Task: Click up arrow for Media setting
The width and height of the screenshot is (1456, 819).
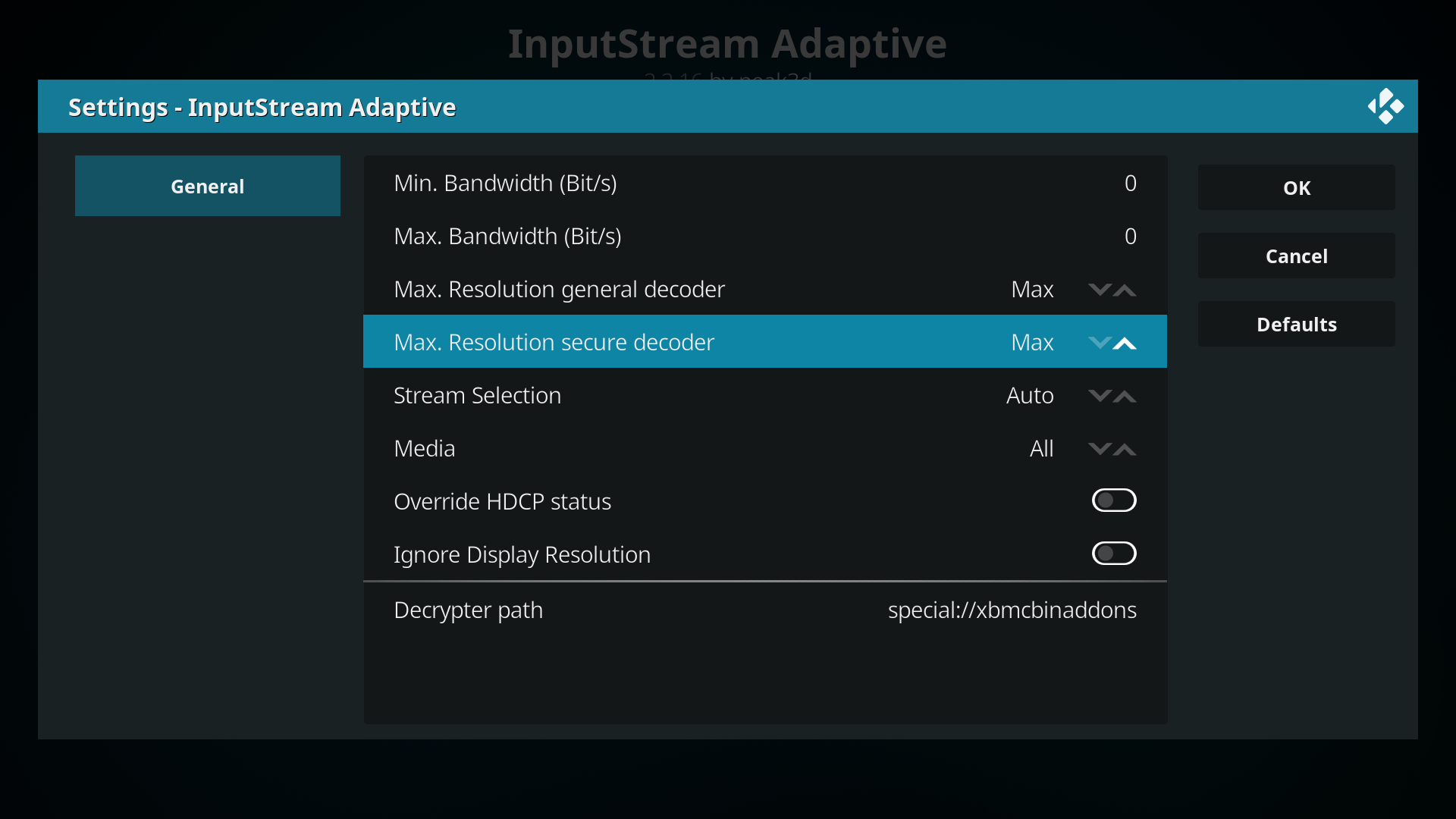Action: click(x=1125, y=449)
